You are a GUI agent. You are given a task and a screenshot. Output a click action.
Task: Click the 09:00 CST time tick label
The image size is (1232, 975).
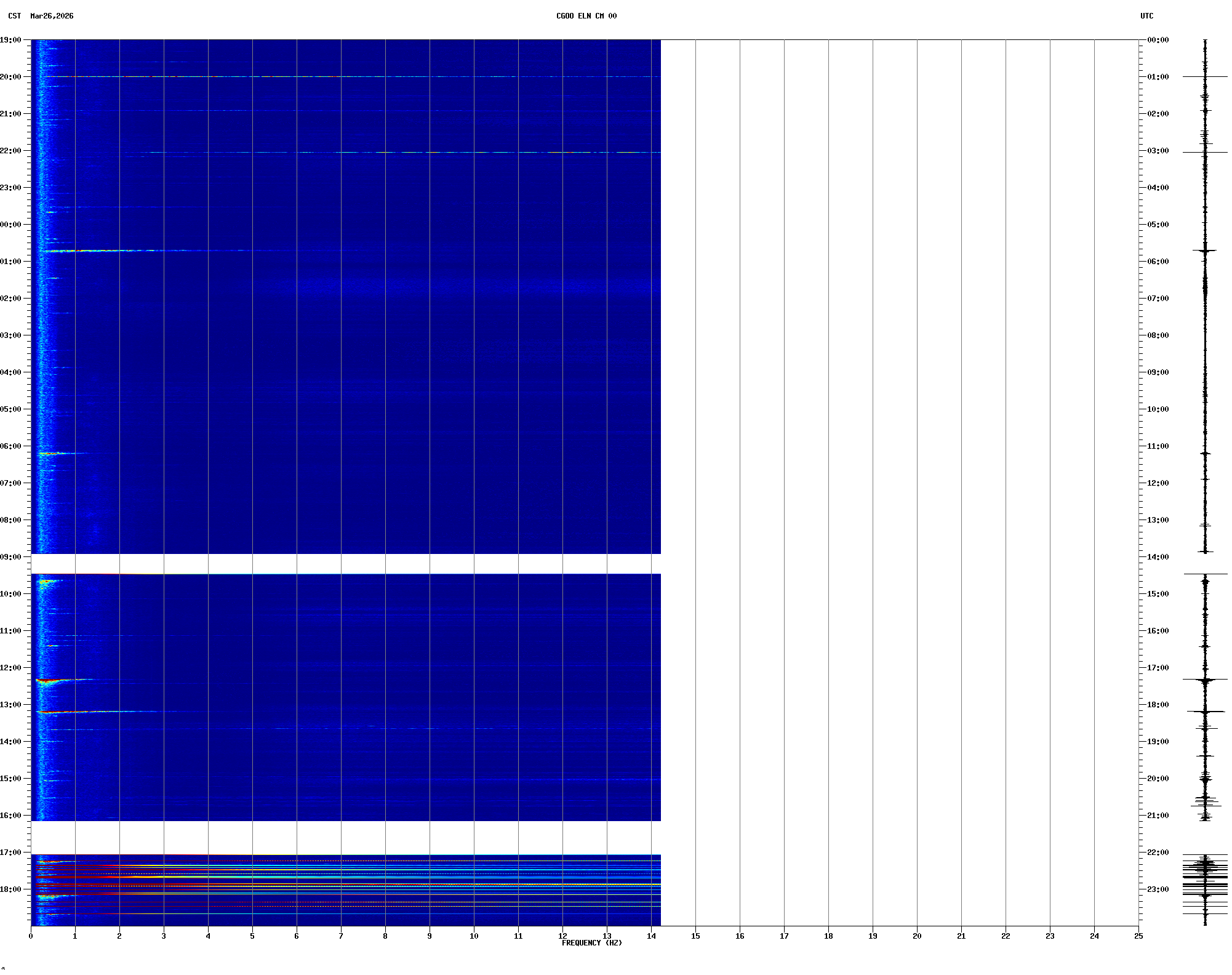10,557
